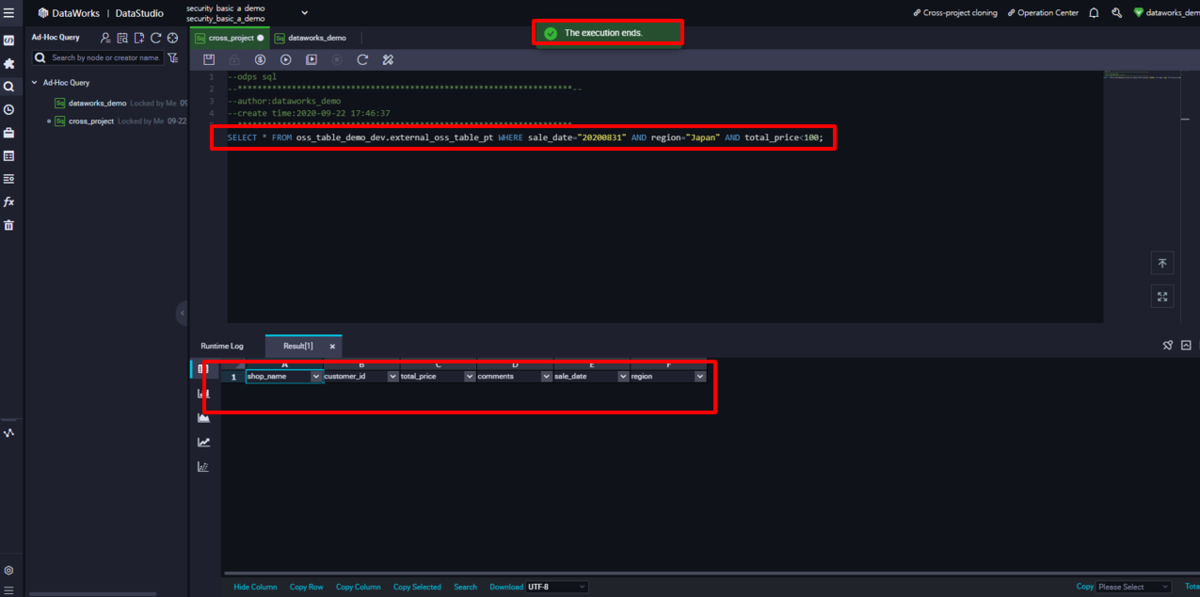Open the Copy 'Please Select' dropdown
1200x597 pixels.
[1133, 587]
